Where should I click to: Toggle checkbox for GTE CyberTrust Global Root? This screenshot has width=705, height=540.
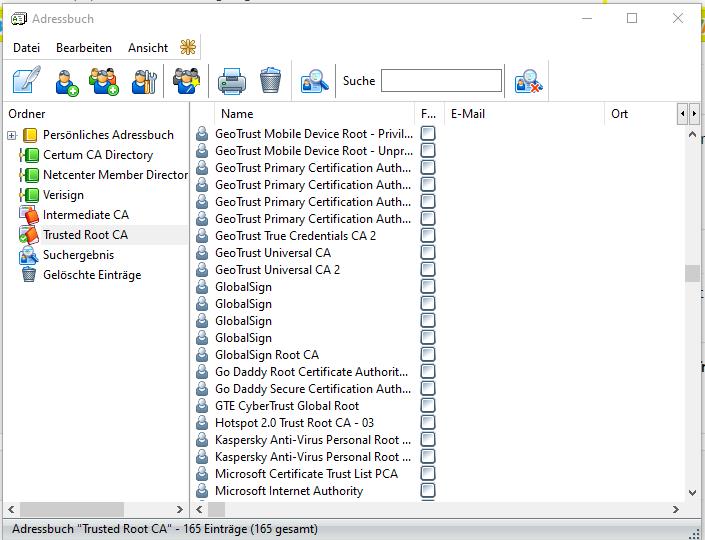tap(428, 406)
